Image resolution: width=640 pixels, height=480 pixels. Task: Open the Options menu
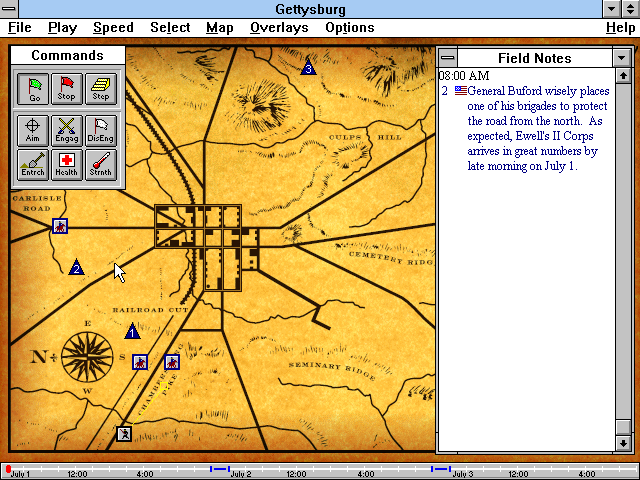(350, 28)
